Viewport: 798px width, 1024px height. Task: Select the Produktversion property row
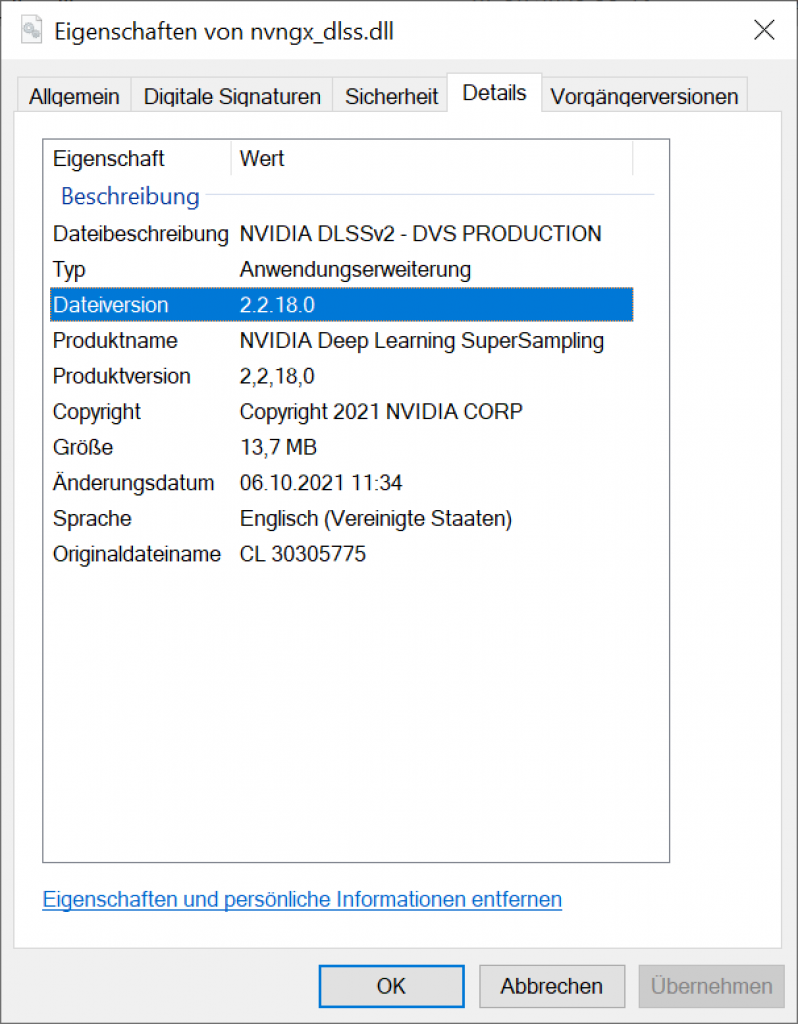pos(342,376)
